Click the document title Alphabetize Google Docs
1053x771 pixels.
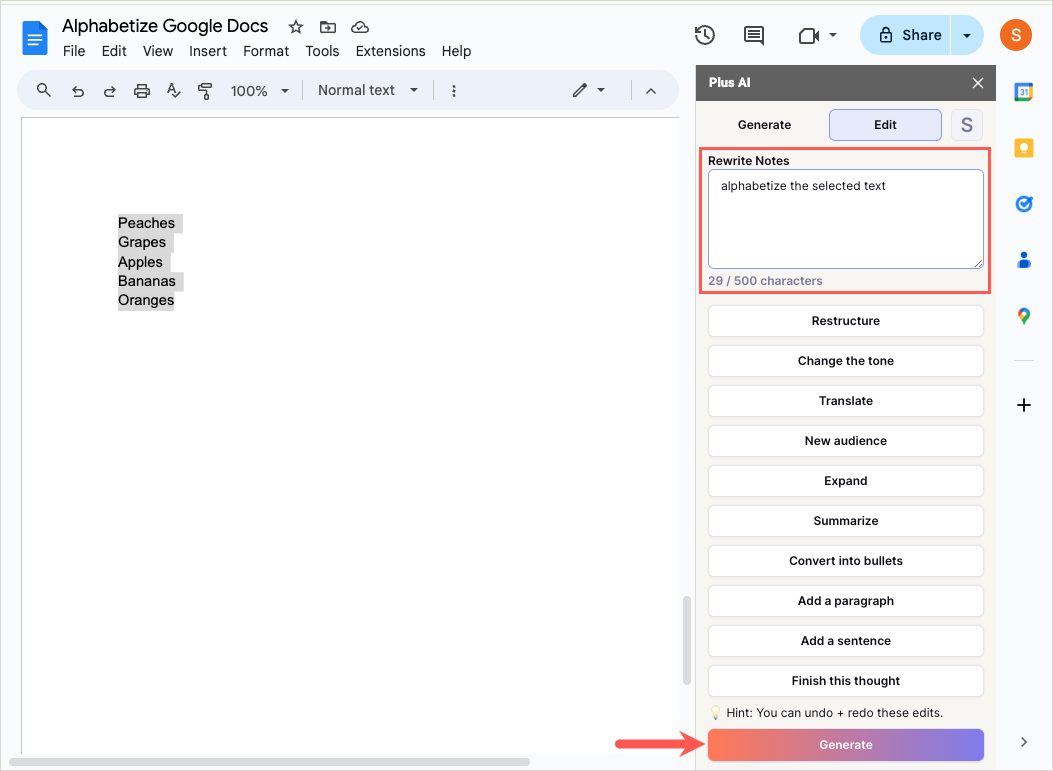(165, 26)
